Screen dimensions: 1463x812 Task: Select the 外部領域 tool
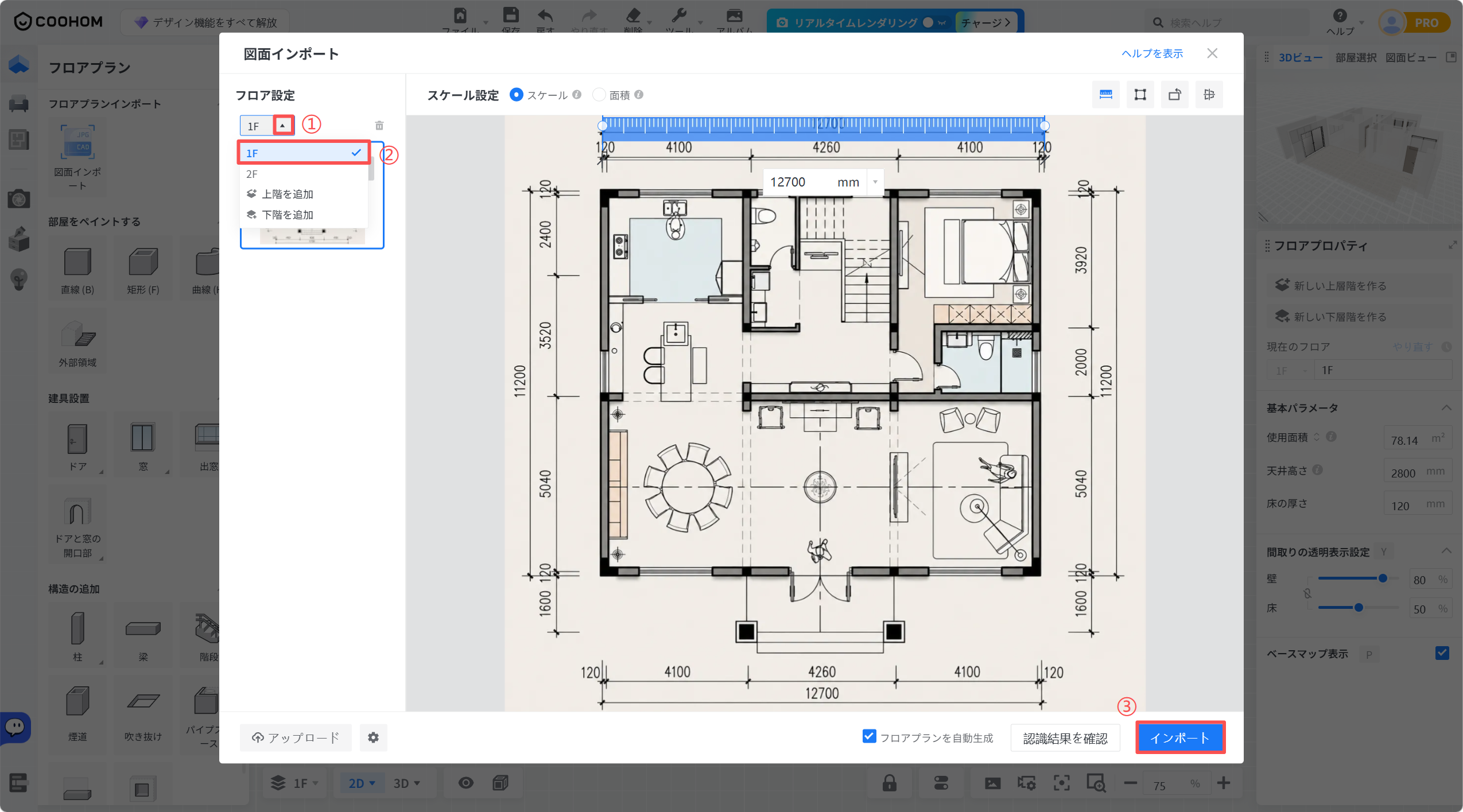pyautogui.click(x=77, y=341)
